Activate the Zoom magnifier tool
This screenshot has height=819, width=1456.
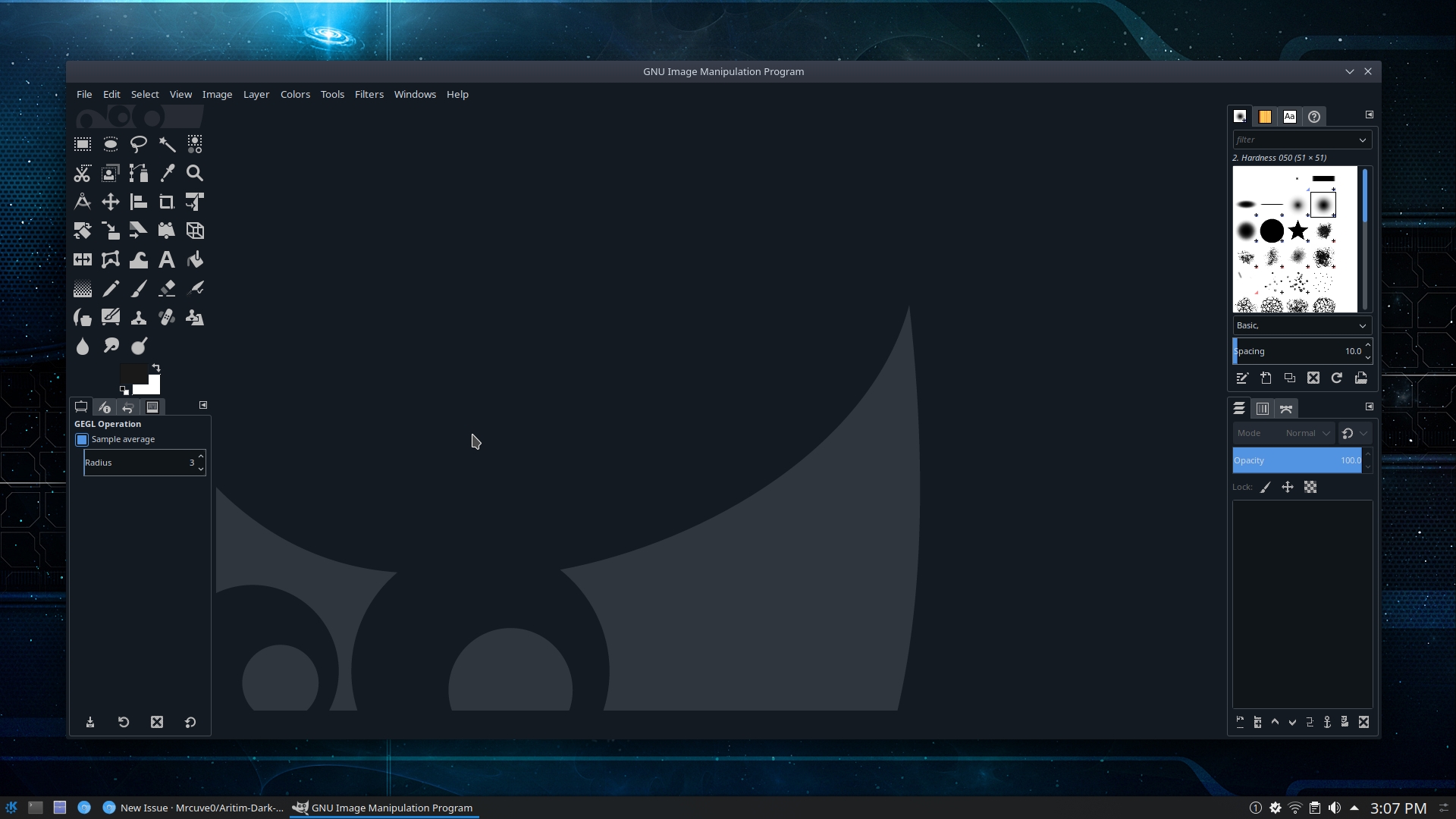tap(195, 173)
